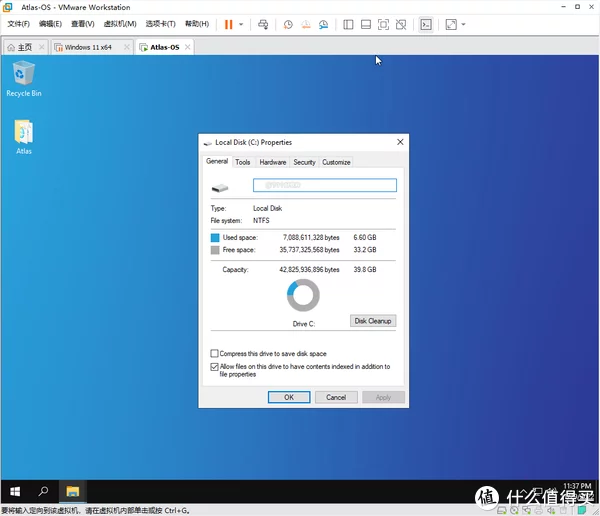
Task: Open the 查看(V) menu
Action: 83,24
